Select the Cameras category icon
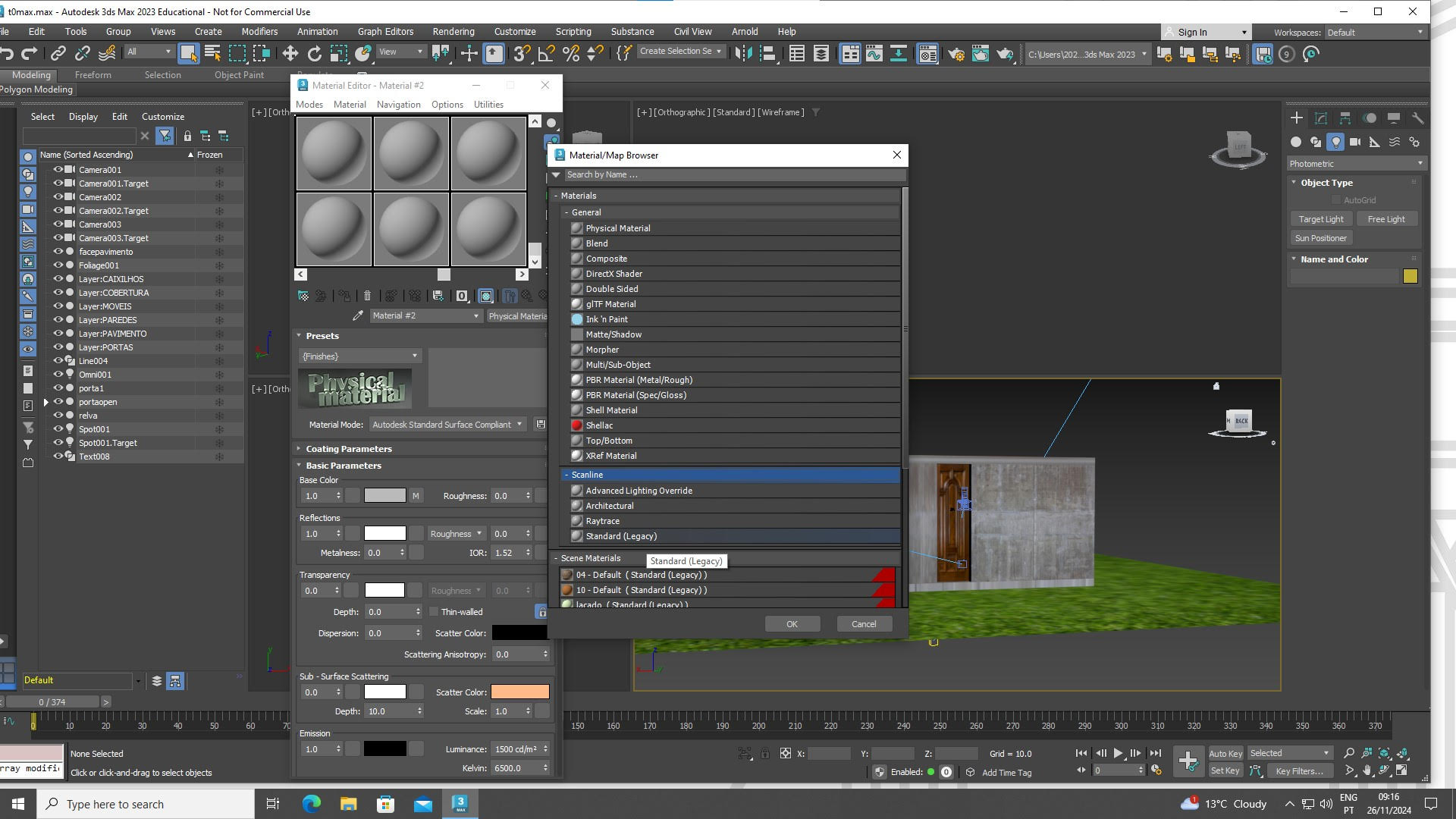The image size is (1456, 819). click(x=1355, y=142)
